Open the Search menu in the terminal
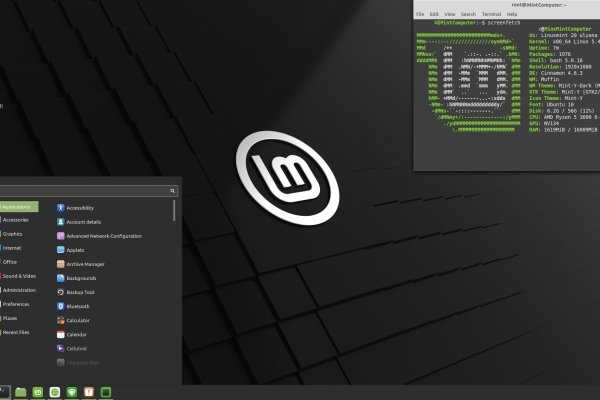This screenshot has height=400, width=600. (x=468, y=14)
